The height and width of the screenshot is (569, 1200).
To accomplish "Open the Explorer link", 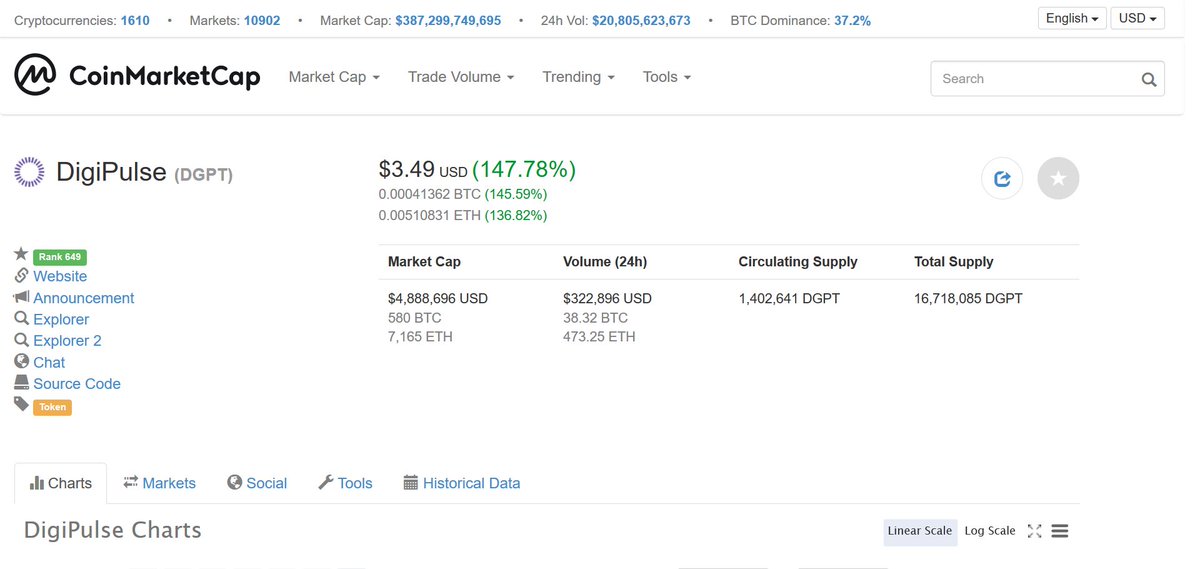I will coord(61,319).
